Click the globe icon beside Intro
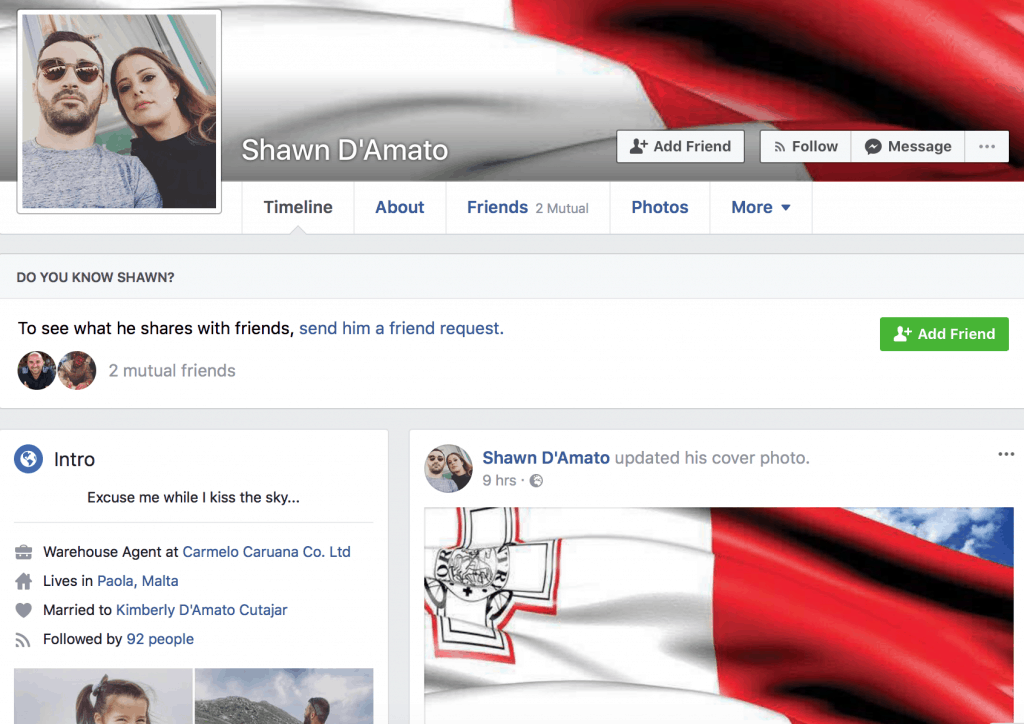Viewport: 1024px width, 724px height. [28, 459]
